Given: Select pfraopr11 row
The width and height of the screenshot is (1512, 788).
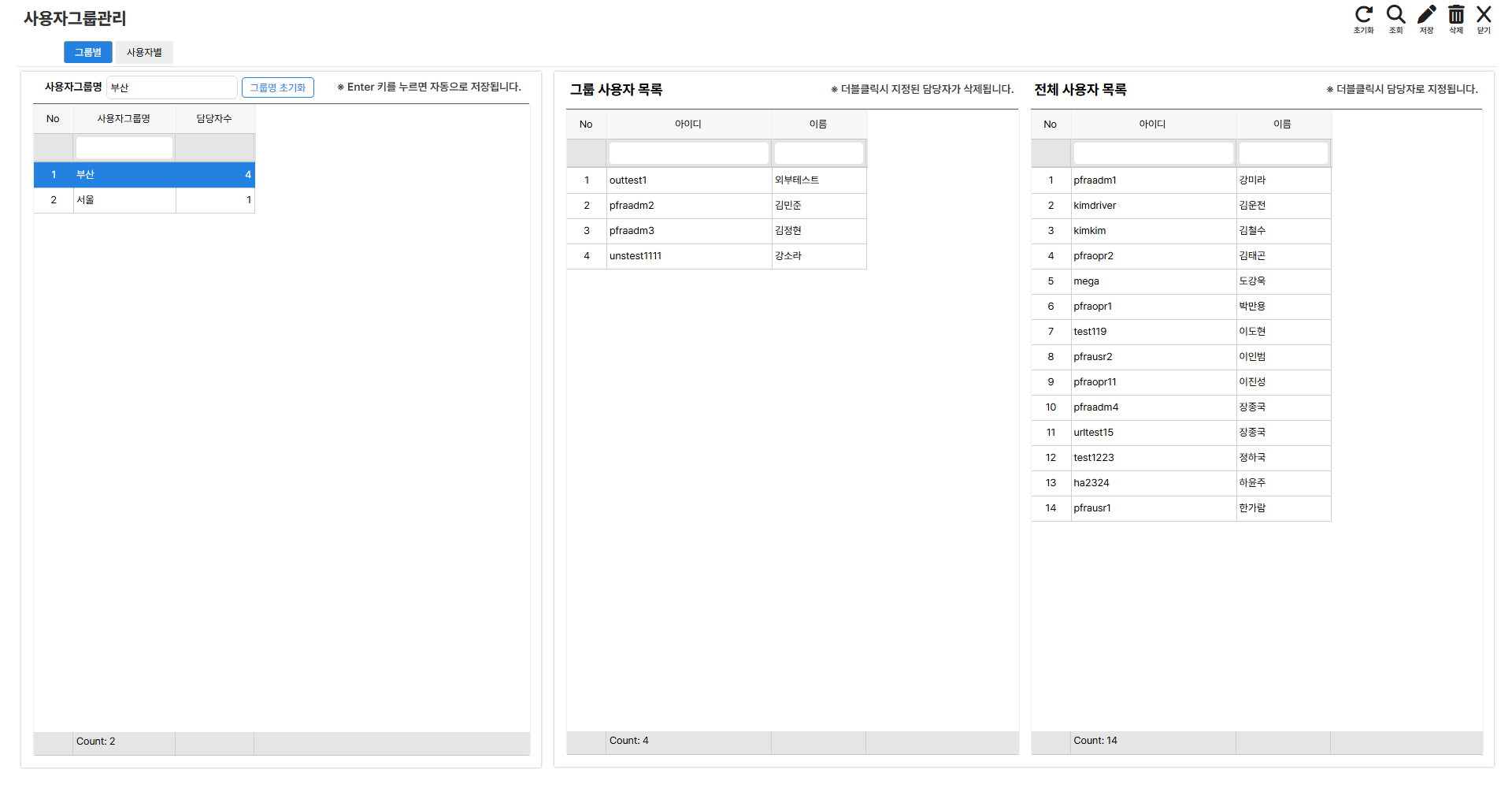Looking at the screenshot, I should pos(1181,382).
